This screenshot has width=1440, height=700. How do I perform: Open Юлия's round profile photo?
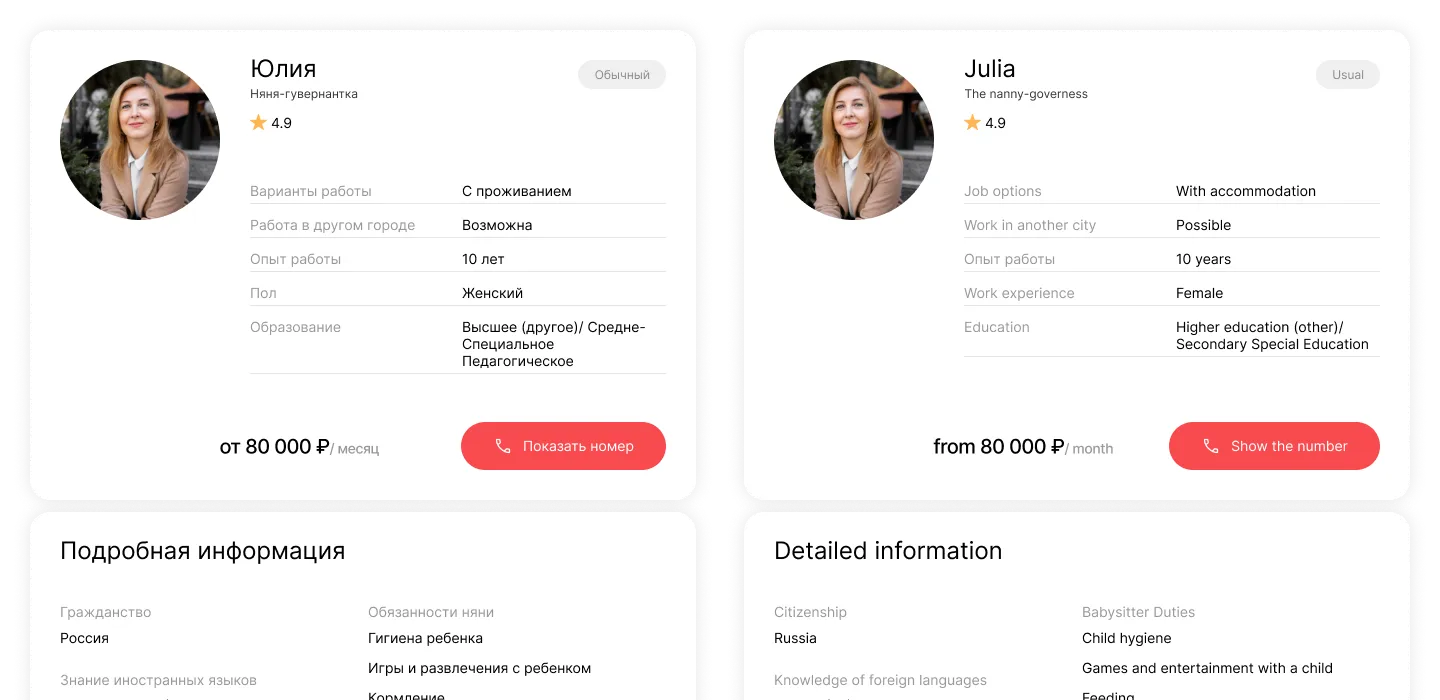point(140,140)
